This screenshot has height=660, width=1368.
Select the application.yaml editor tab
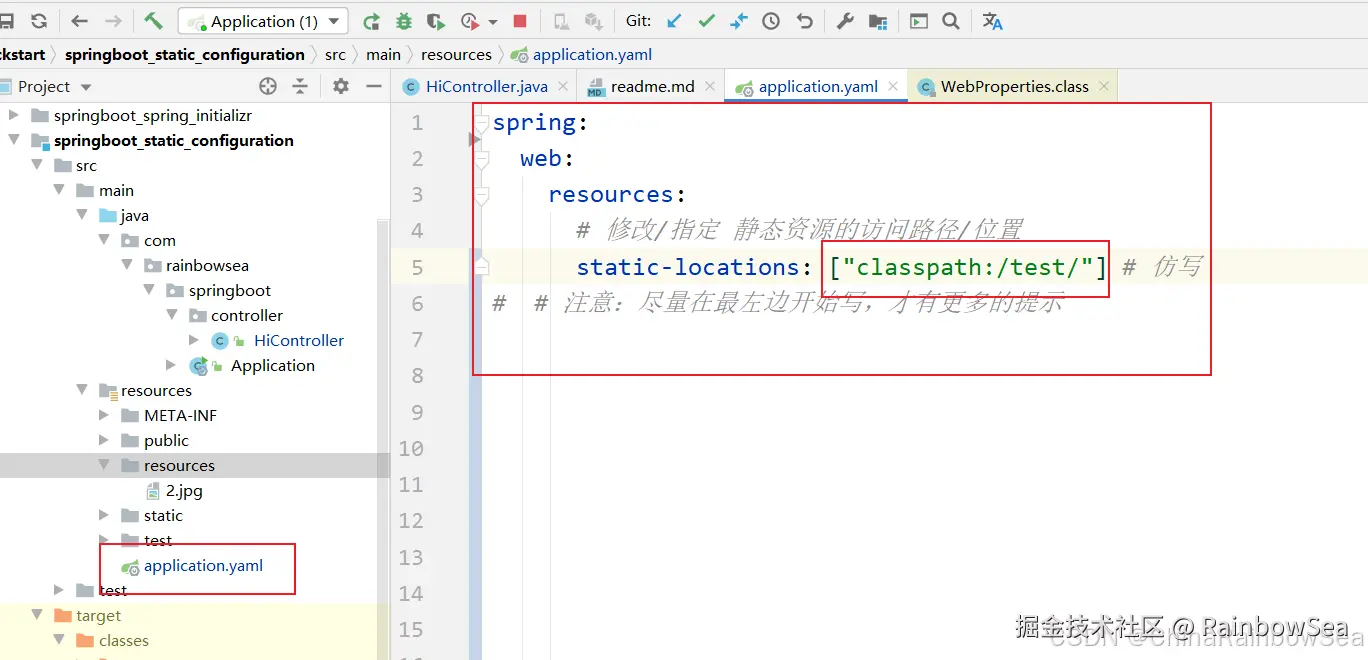pyautogui.click(x=818, y=86)
